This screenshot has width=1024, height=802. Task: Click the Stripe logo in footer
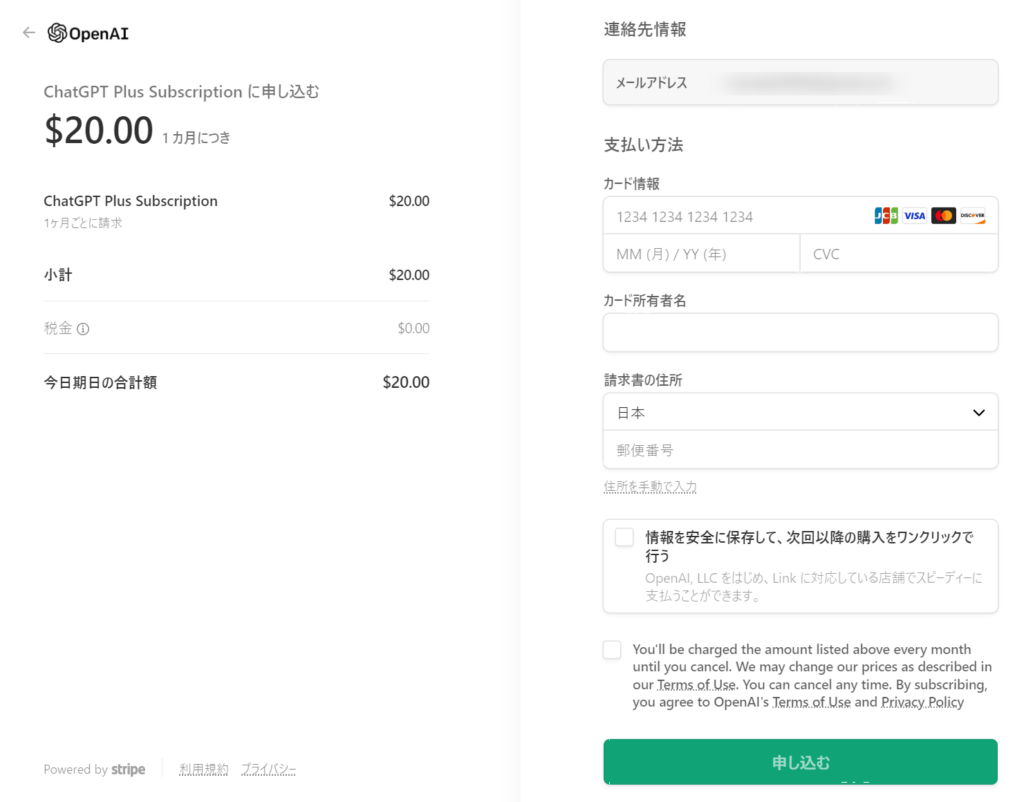tap(128, 769)
